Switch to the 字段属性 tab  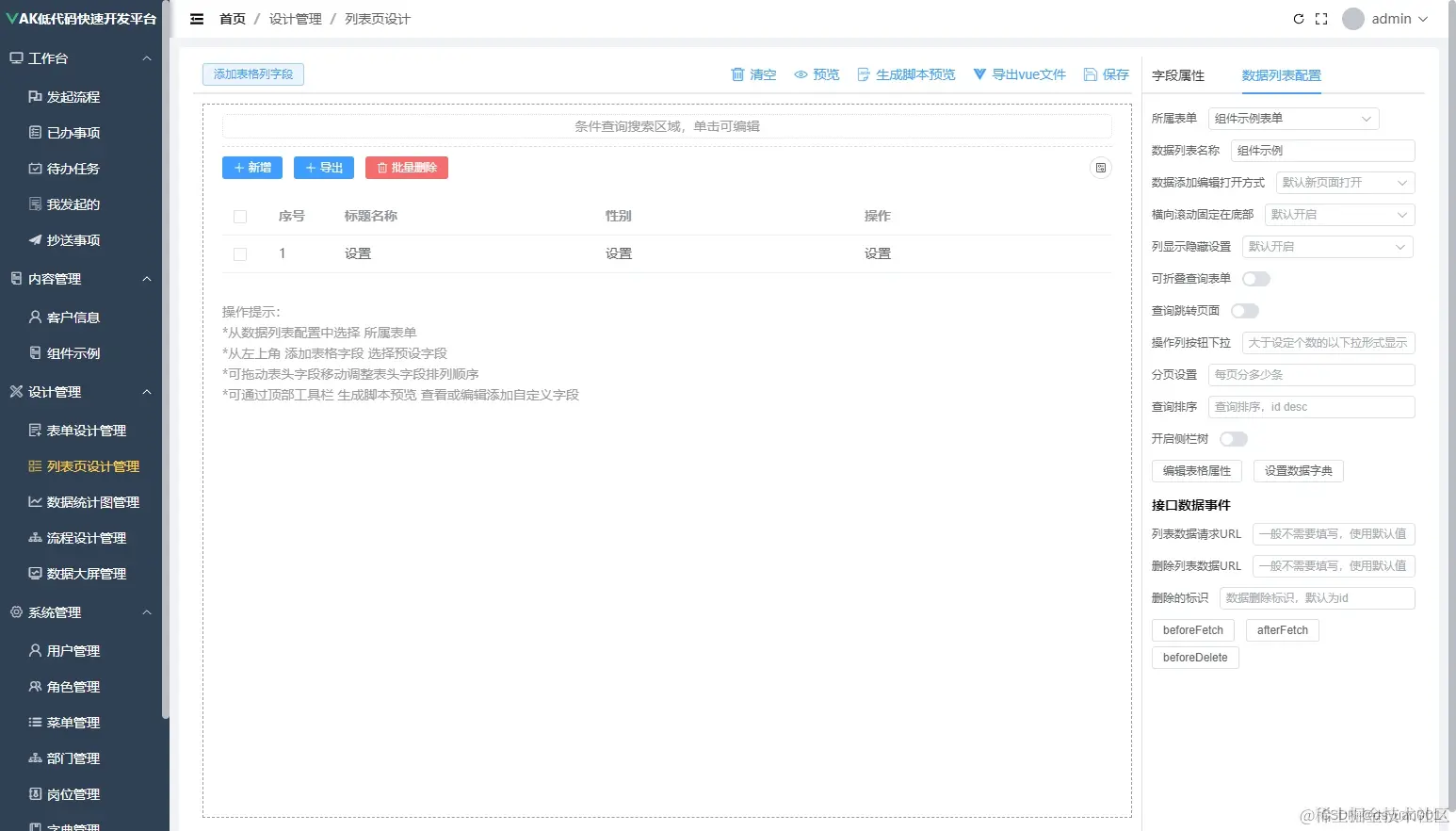1178,74
